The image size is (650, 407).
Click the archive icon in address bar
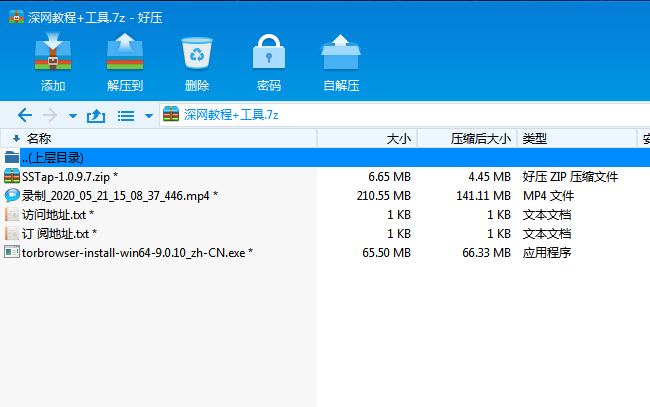[171, 114]
